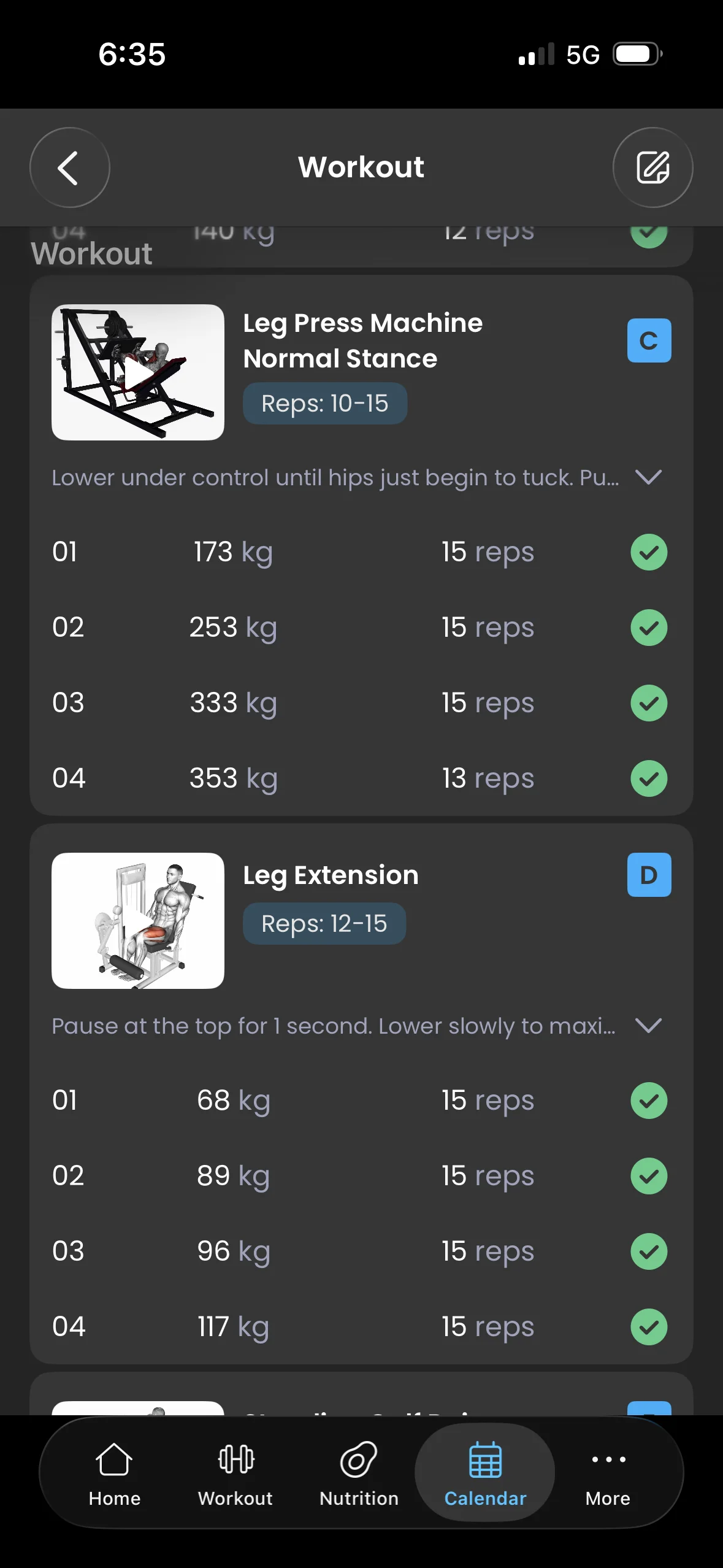Toggle Leg Extension 117 kg set check
The width and height of the screenshot is (723, 1568).
(x=649, y=1327)
